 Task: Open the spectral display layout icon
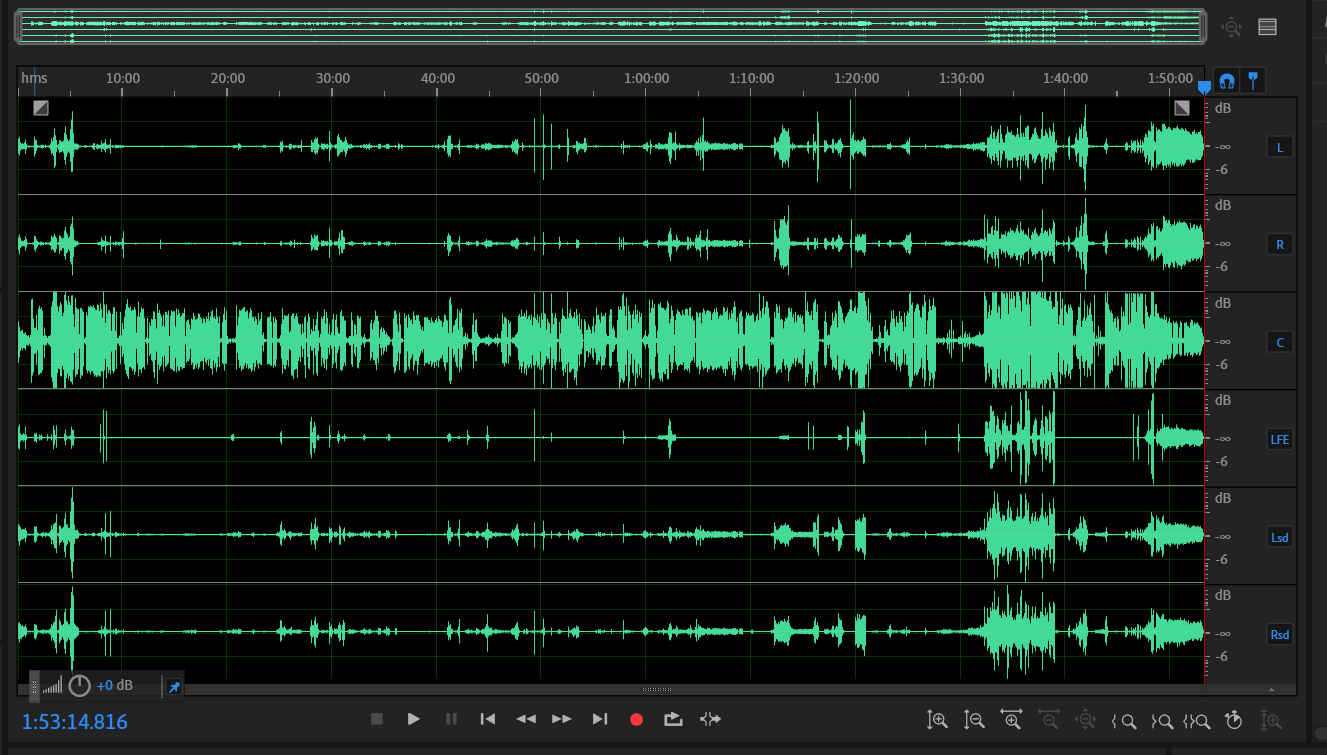point(1267,27)
